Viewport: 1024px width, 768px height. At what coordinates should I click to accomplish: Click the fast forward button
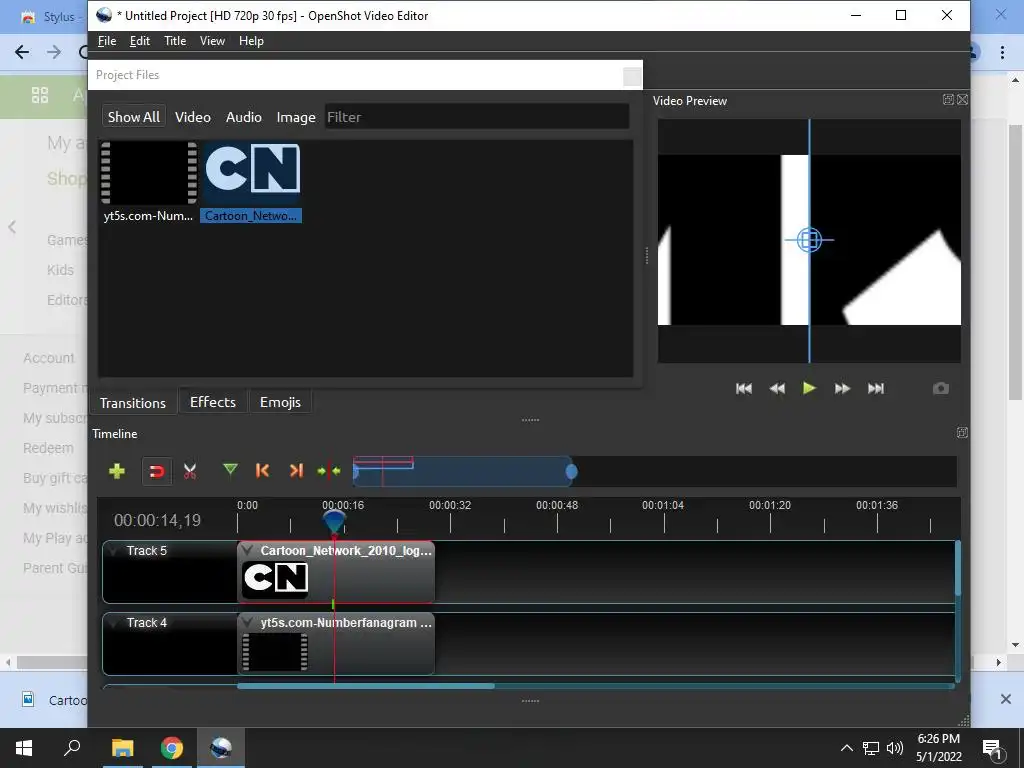[842, 389]
